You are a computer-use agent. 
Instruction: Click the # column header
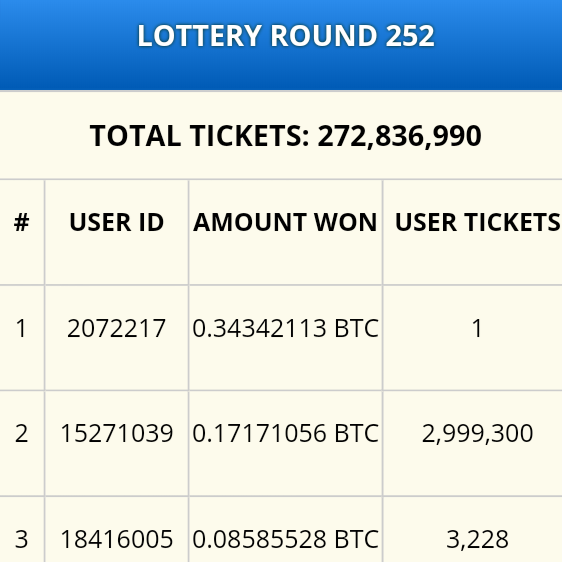tap(22, 222)
